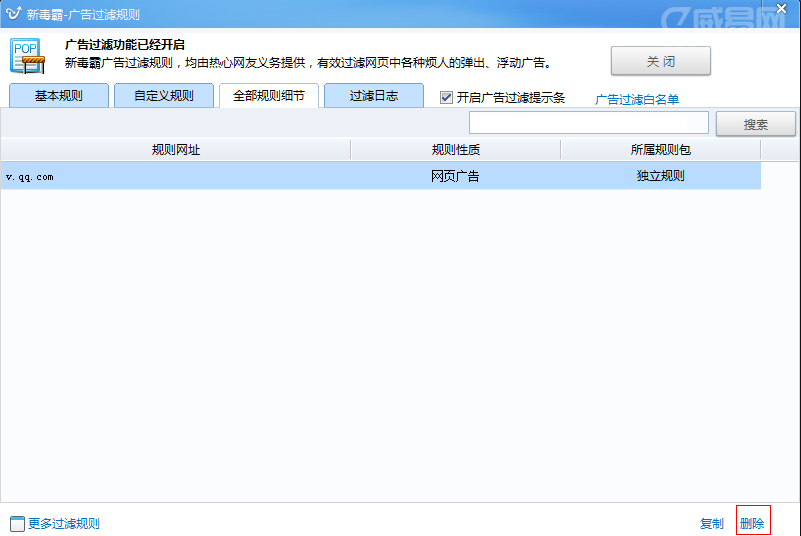Open the 自定义规则 tab
801x536 pixels.
coord(162,97)
